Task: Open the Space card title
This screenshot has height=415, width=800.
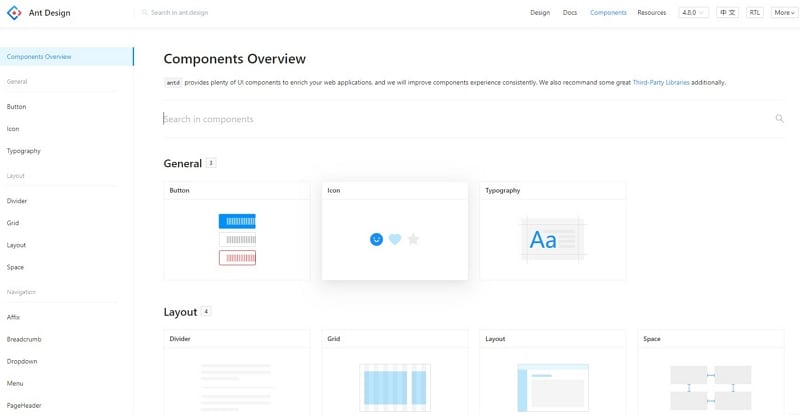Action: point(652,339)
